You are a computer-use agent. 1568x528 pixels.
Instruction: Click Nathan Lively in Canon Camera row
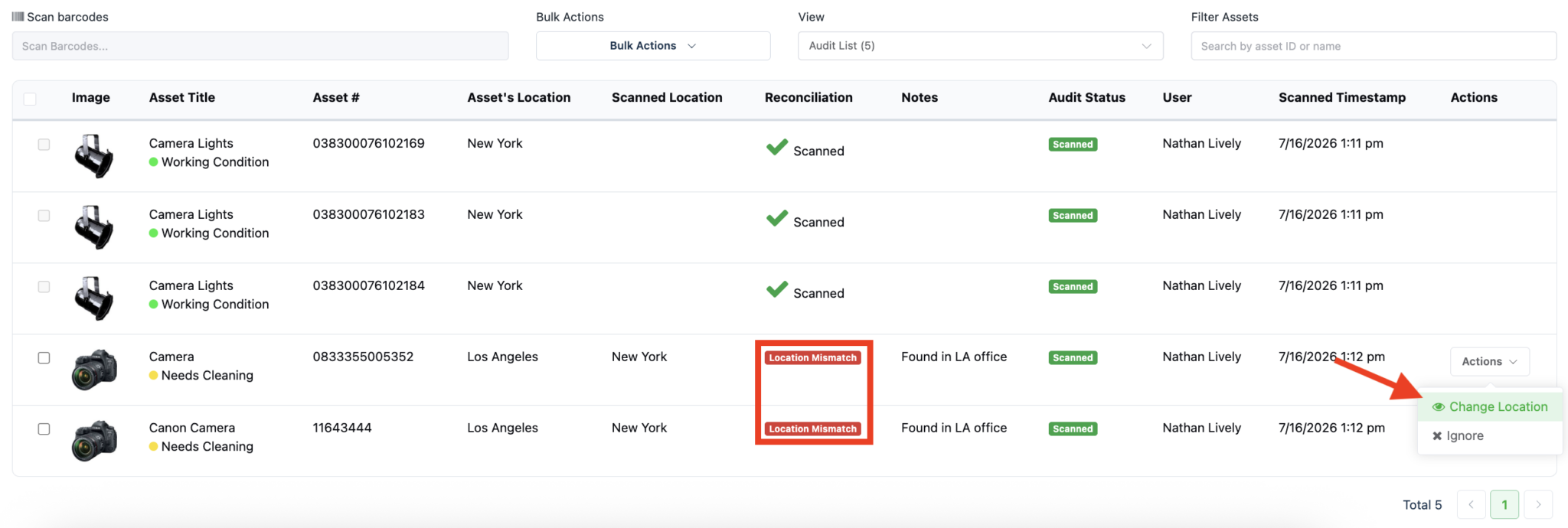point(1202,429)
